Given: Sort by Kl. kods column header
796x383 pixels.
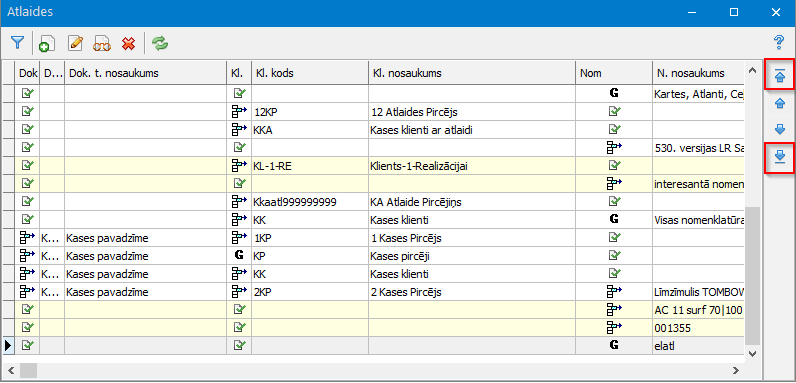Looking at the screenshot, I should 310,73.
